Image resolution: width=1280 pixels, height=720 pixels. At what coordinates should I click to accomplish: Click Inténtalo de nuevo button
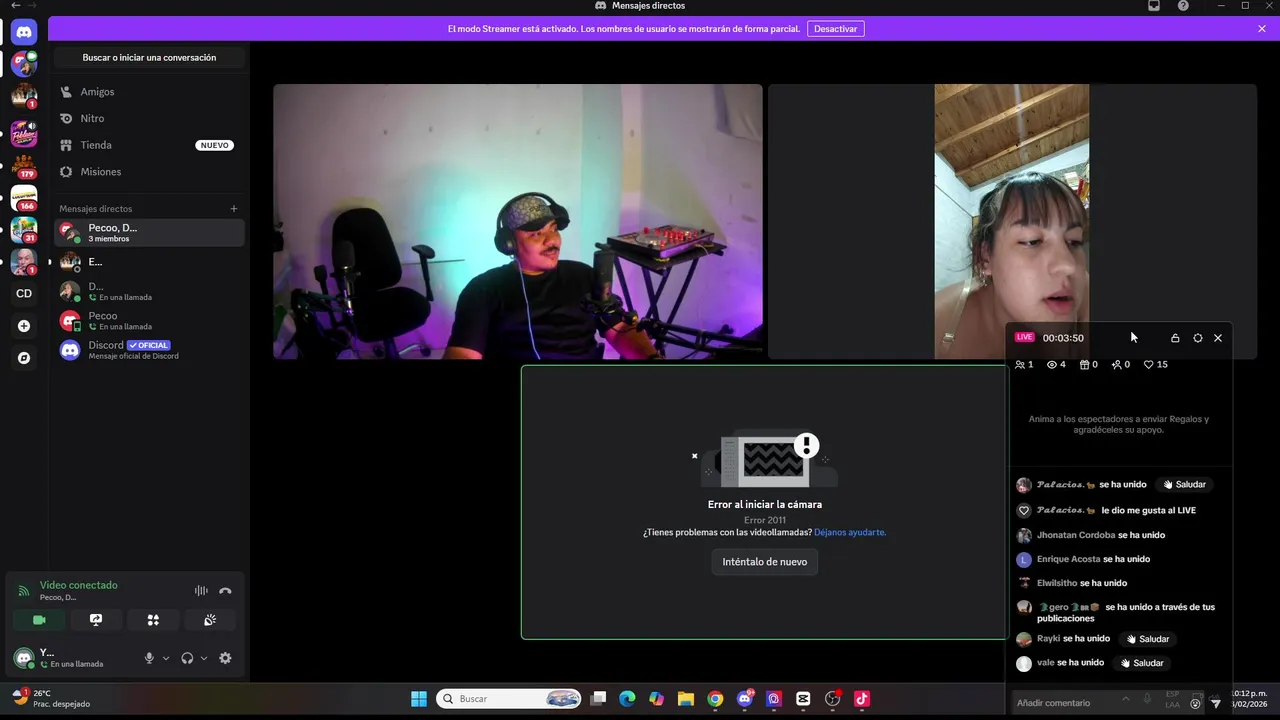[765, 562]
